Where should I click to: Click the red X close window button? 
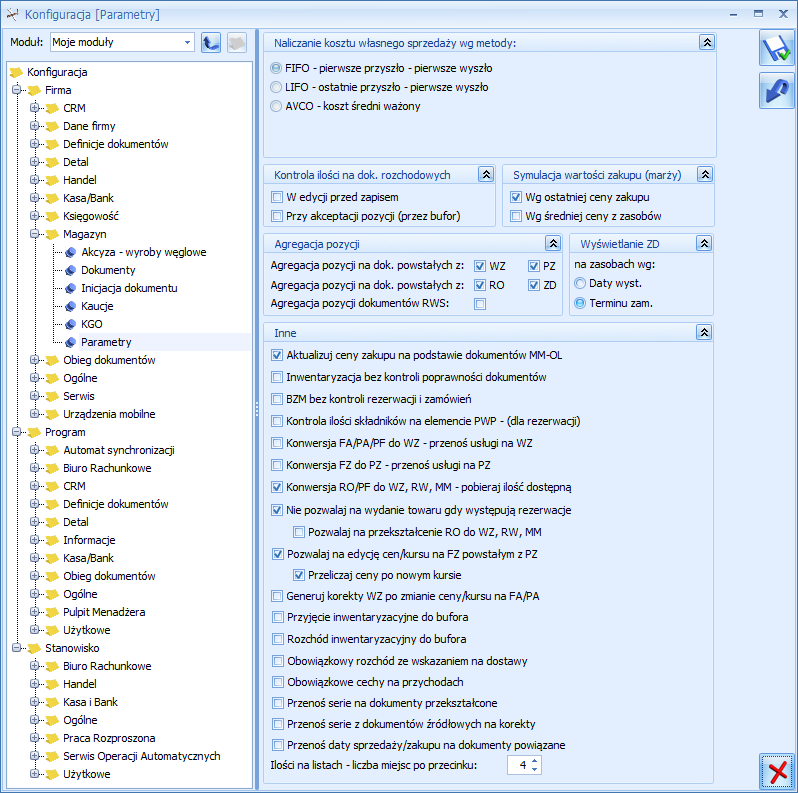click(x=777, y=771)
